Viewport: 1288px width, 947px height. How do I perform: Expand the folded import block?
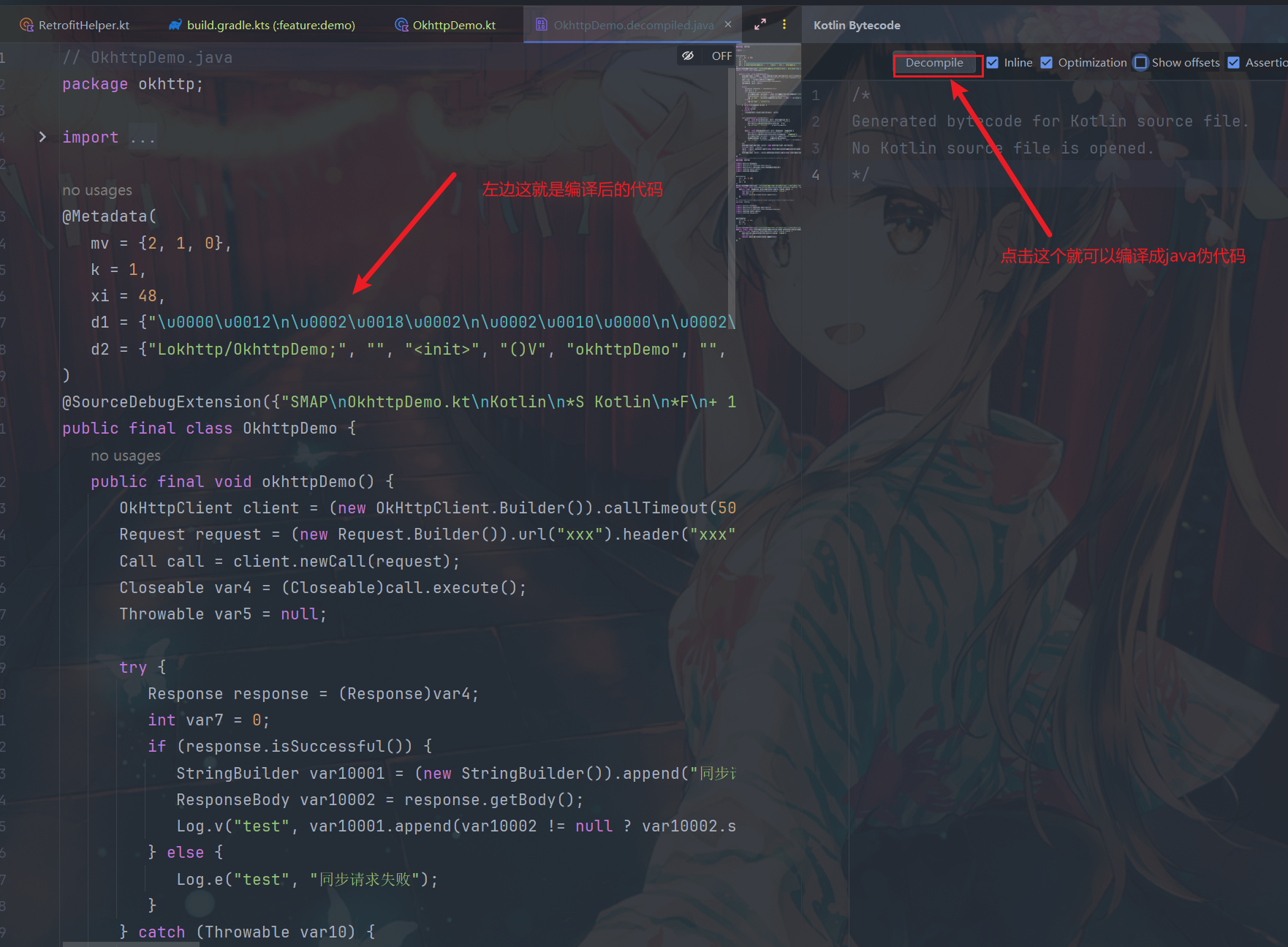(42, 137)
